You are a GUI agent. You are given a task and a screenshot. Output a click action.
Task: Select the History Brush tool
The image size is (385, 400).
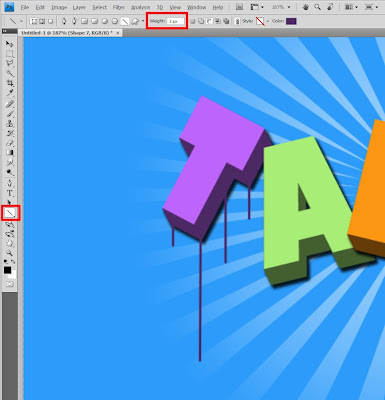point(10,133)
